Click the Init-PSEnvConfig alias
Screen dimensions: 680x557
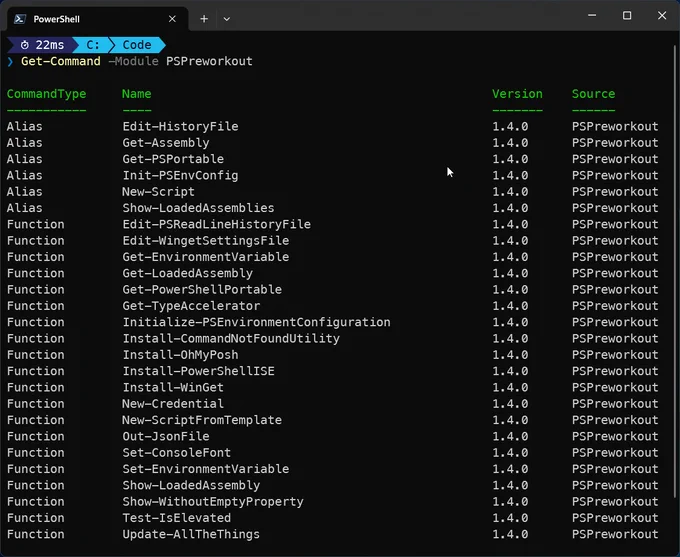pyautogui.click(x=180, y=176)
